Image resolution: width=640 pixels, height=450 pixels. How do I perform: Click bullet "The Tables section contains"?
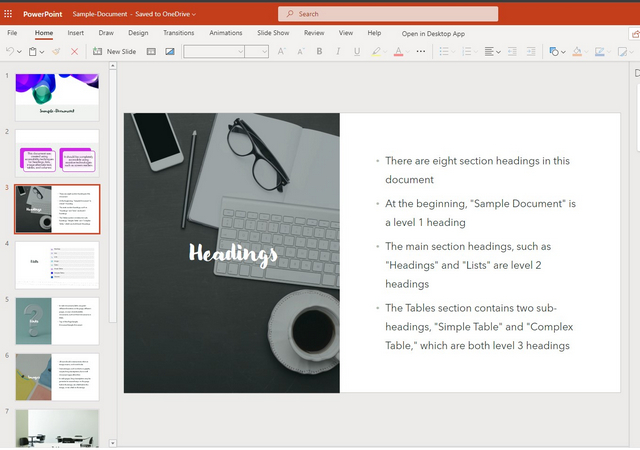click(479, 327)
